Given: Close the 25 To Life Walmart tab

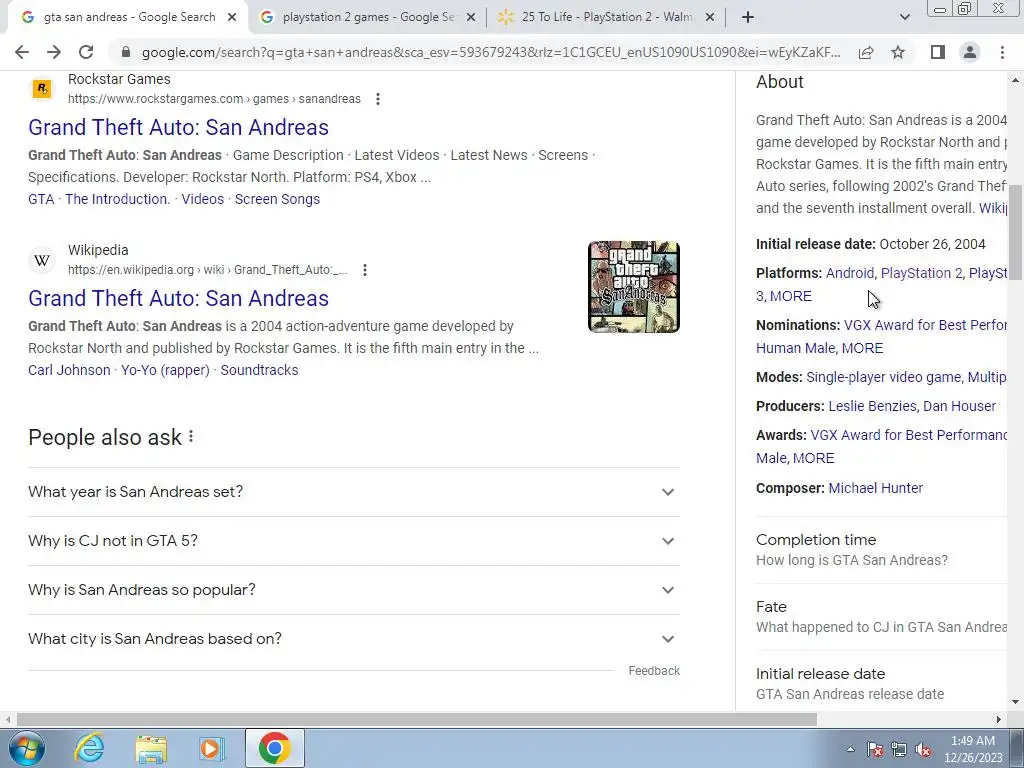Looking at the screenshot, I should click(x=710, y=18).
